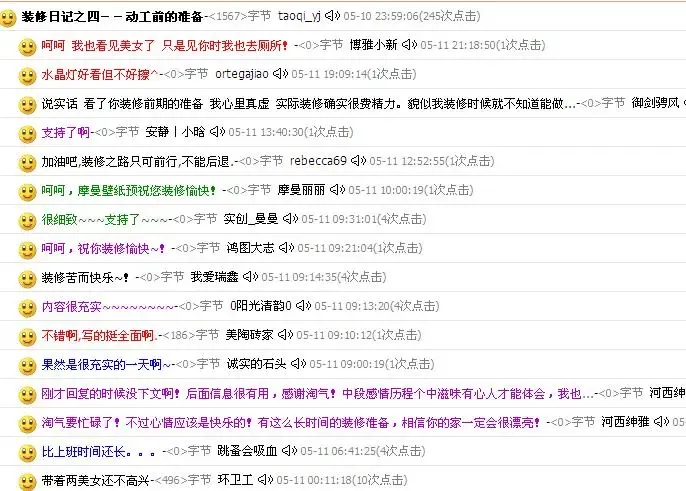This screenshot has height=491, width=686.
Task: Open thread 装修日记之四－－动工前的准备
Action: 112,17
